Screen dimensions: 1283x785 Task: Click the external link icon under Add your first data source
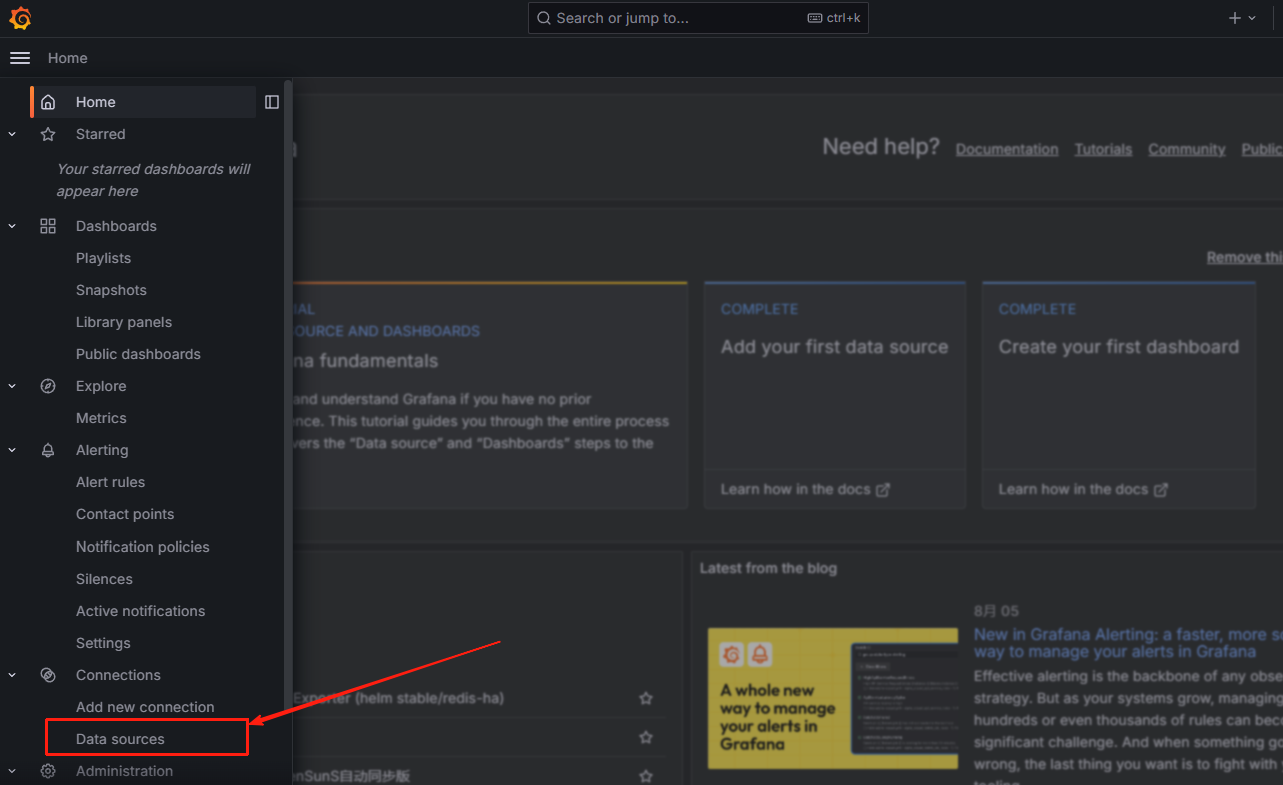tap(883, 490)
